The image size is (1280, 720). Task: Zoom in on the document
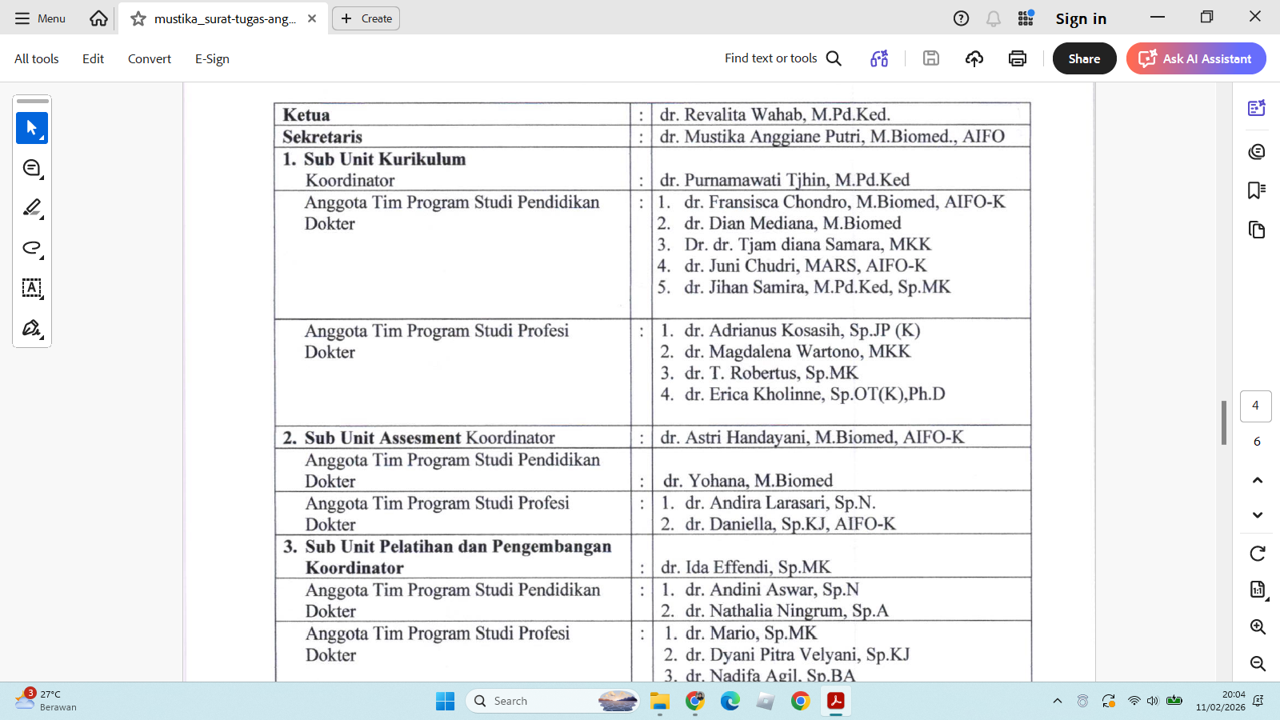[1257, 627]
